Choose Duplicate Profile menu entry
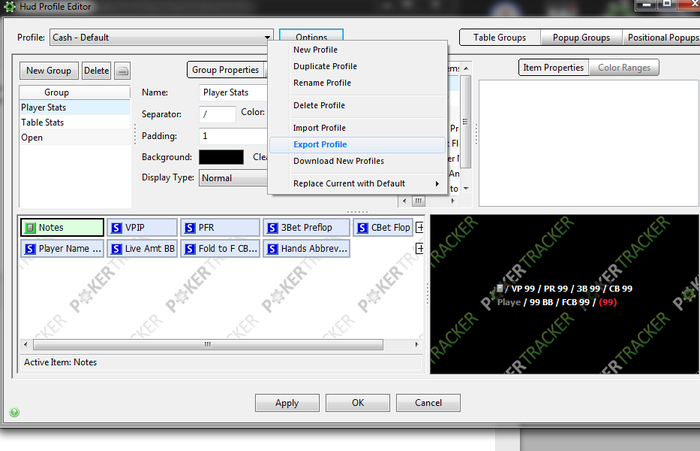The width and height of the screenshot is (700, 451). (358, 66)
